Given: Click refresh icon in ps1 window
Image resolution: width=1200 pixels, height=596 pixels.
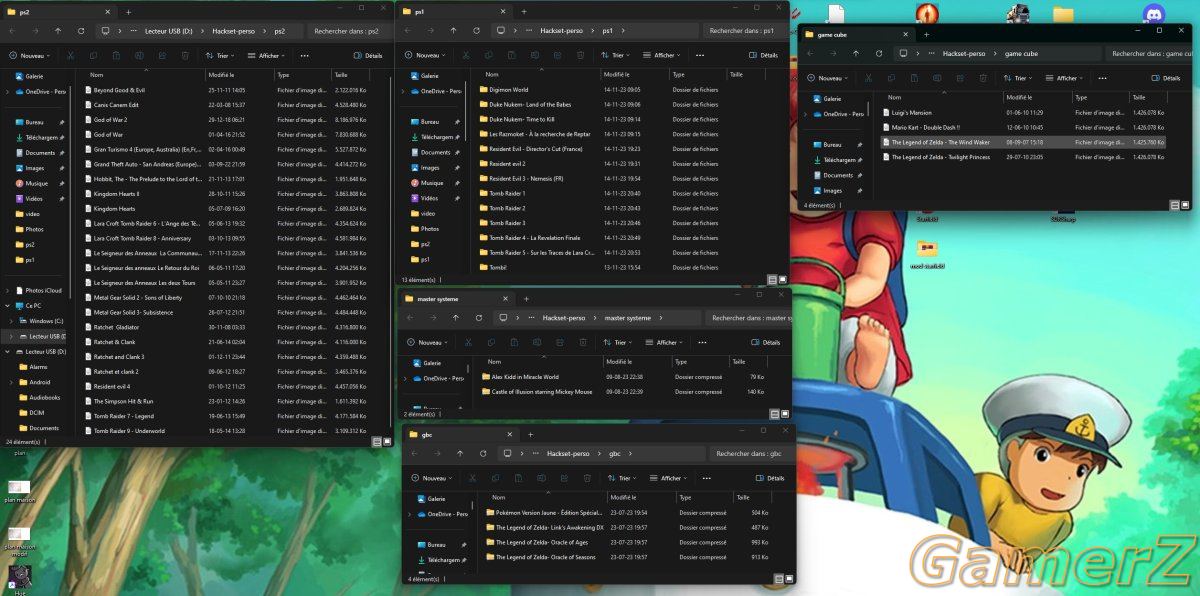Looking at the screenshot, I should coord(477,31).
